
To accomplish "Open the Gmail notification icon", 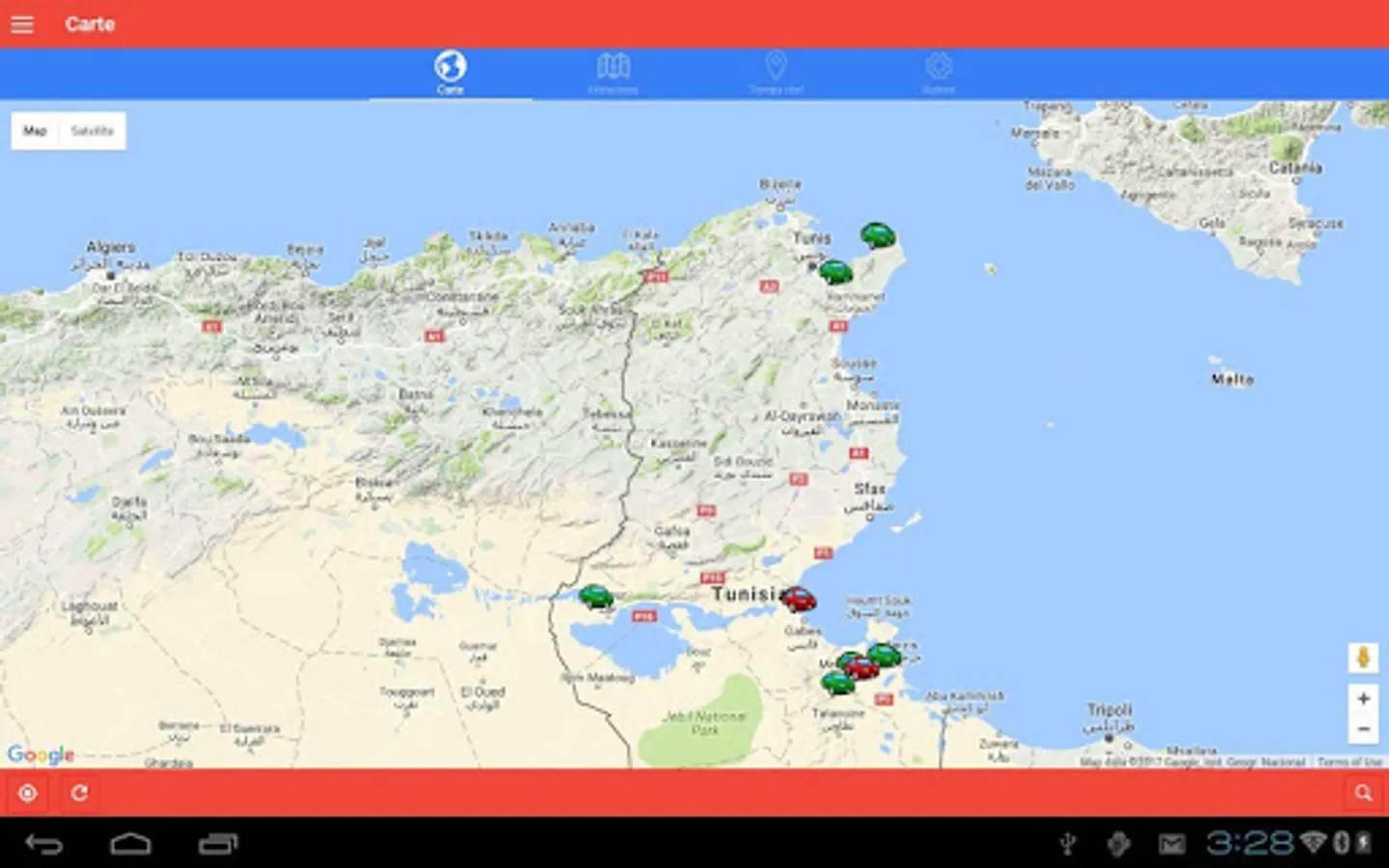I will pyautogui.click(x=1172, y=845).
